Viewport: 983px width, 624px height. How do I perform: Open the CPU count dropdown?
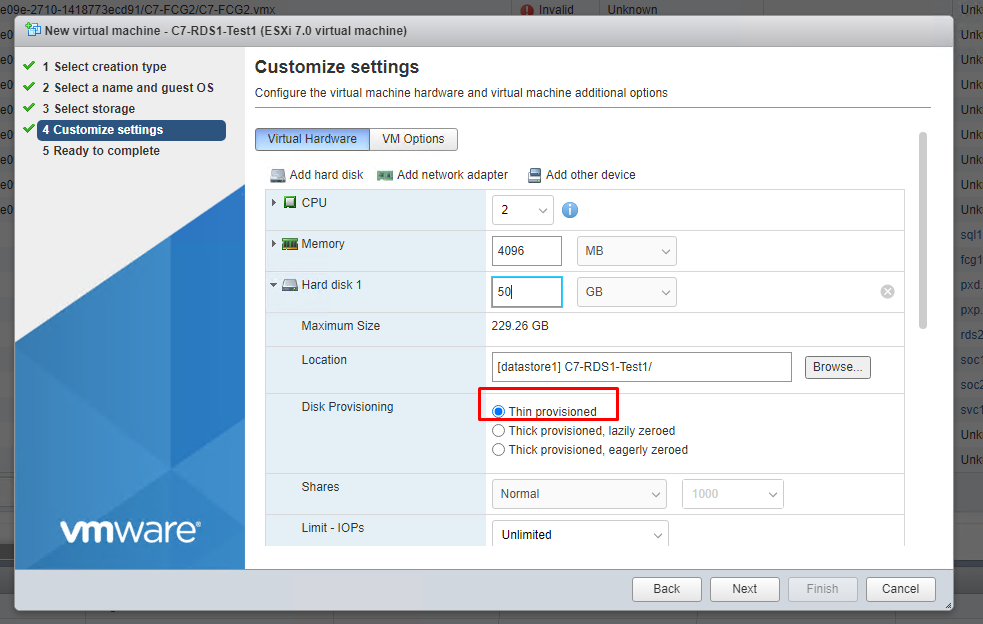point(523,210)
